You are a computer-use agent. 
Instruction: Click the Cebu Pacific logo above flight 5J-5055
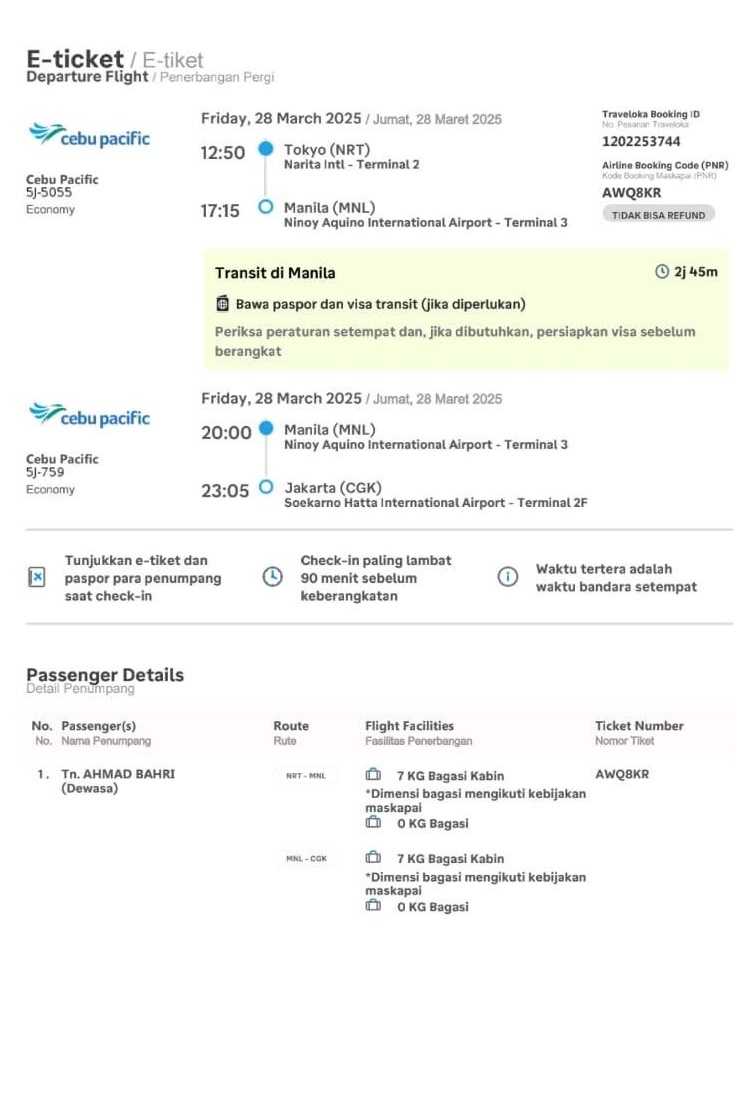(89, 136)
